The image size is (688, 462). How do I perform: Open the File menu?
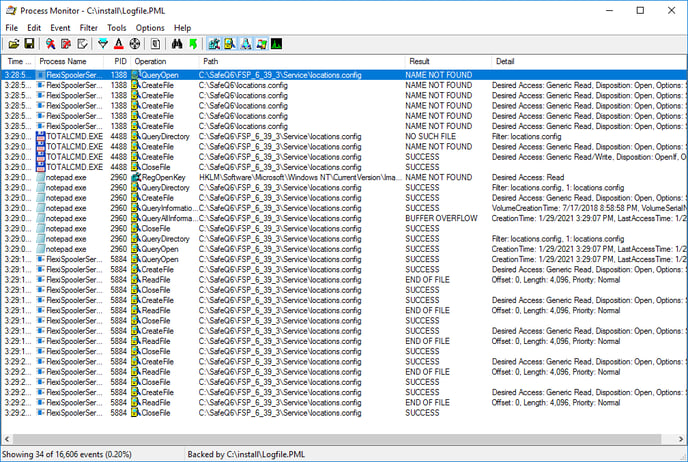(x=11, y=28)
